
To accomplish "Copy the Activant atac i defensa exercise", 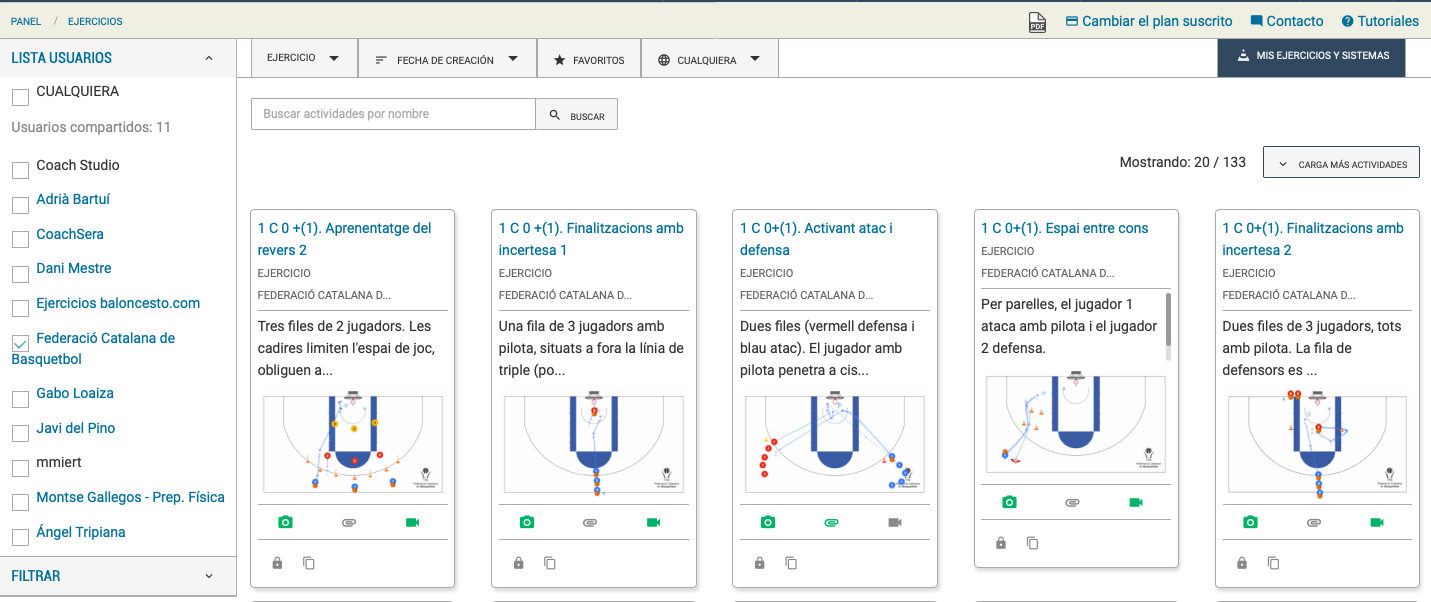I will pos(791,563).
